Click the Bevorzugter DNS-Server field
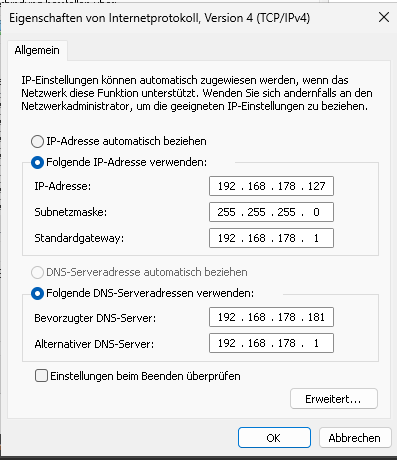This screenshot has width=397, height=460. [271, 317]
